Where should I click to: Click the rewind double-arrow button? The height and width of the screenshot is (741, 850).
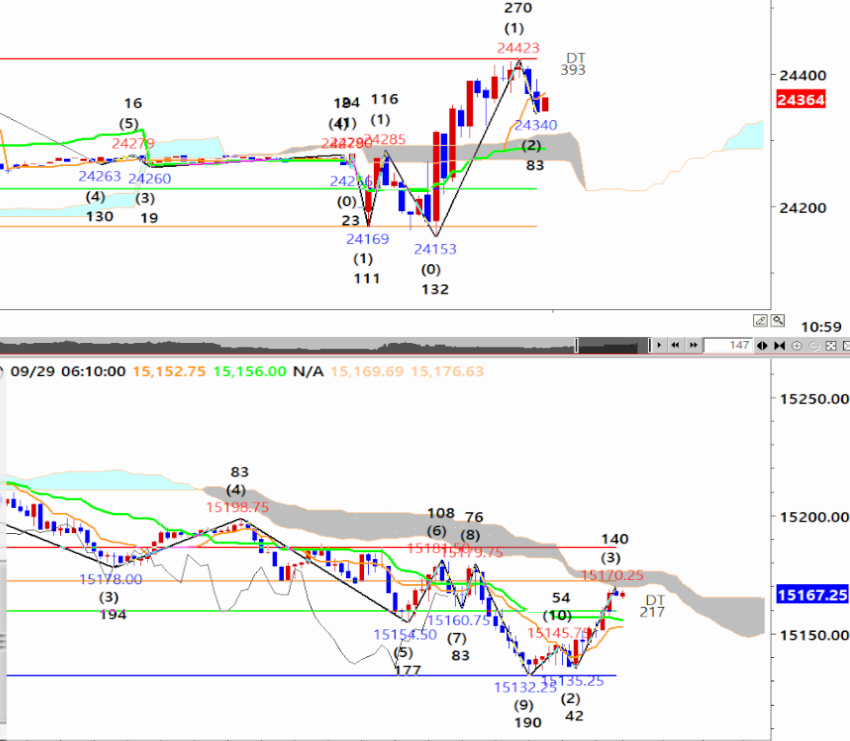[675, 346]
